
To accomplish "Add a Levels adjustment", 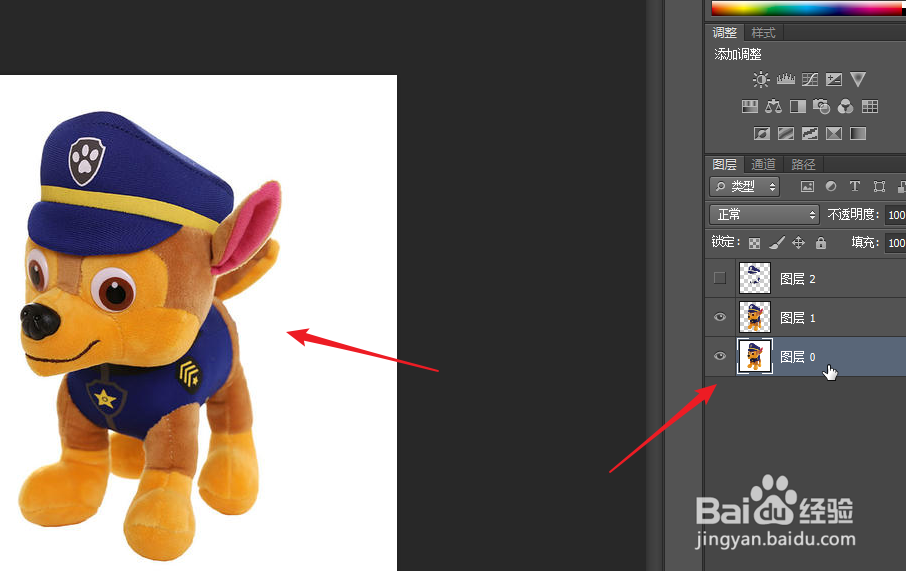I will tap(785, 79).
